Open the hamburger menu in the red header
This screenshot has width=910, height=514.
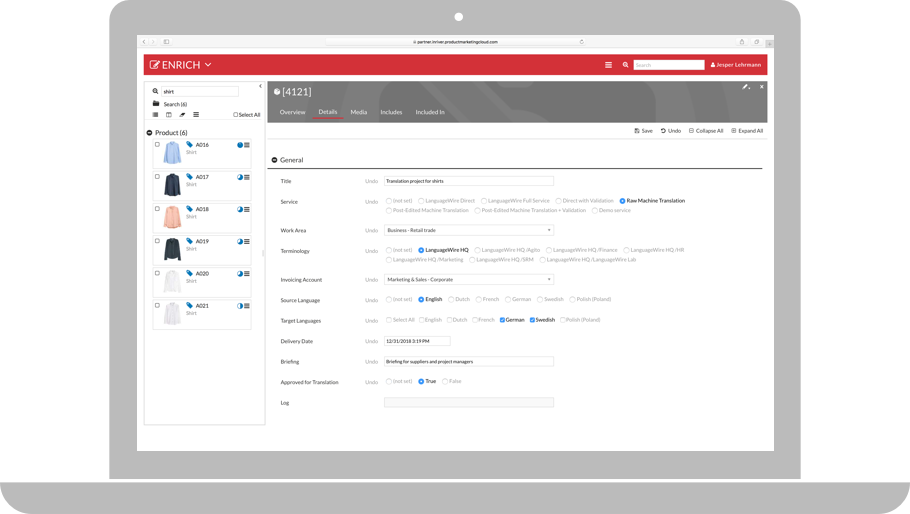(608, 65)
